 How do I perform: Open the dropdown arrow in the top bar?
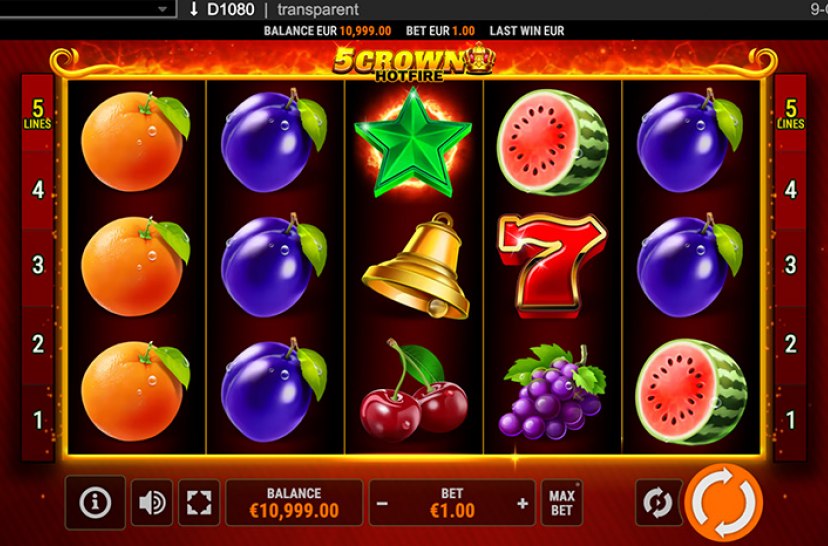(163, 9)
